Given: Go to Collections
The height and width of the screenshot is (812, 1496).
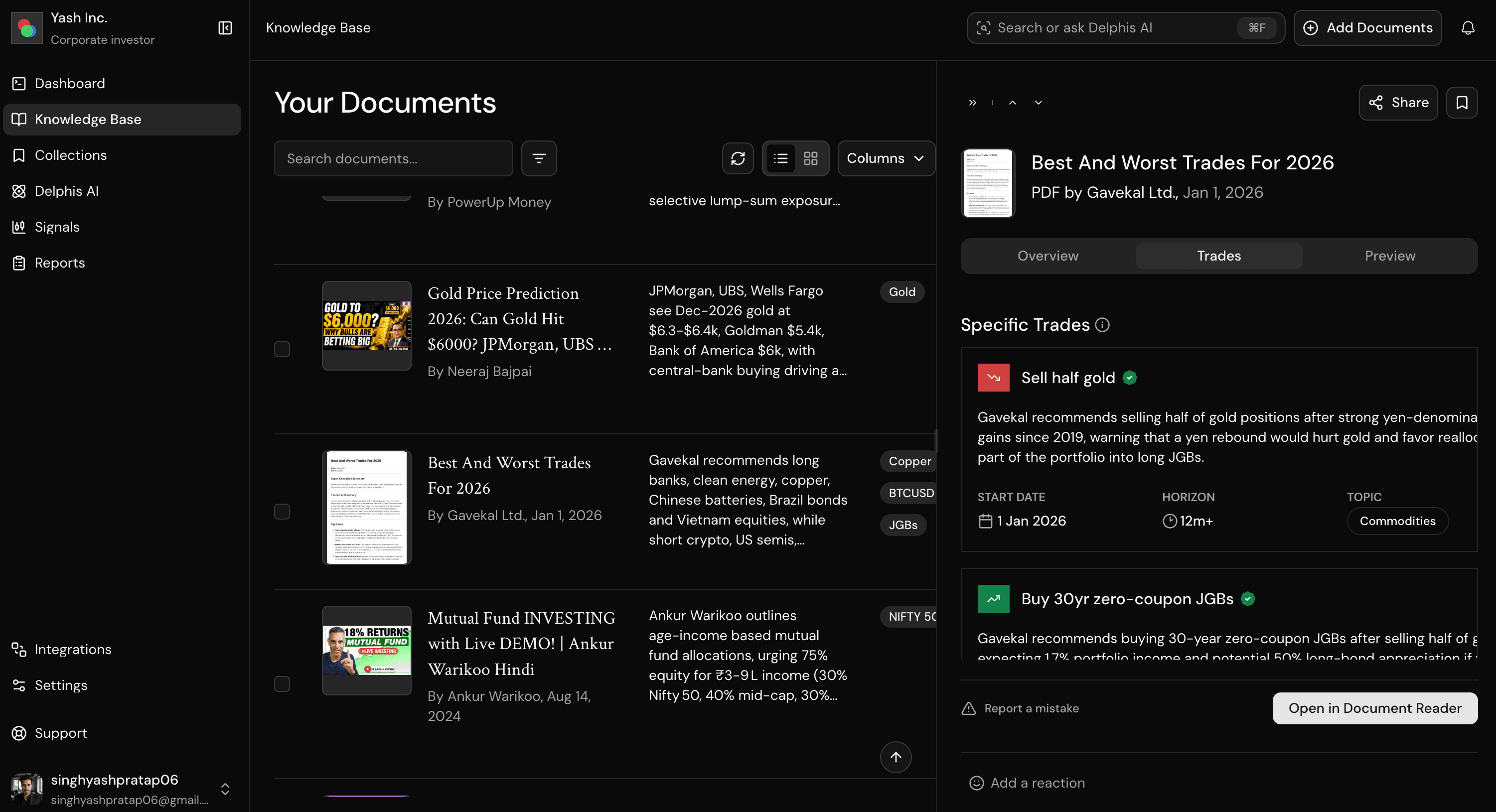Looking at the screenshot, I should pos(122,155).
